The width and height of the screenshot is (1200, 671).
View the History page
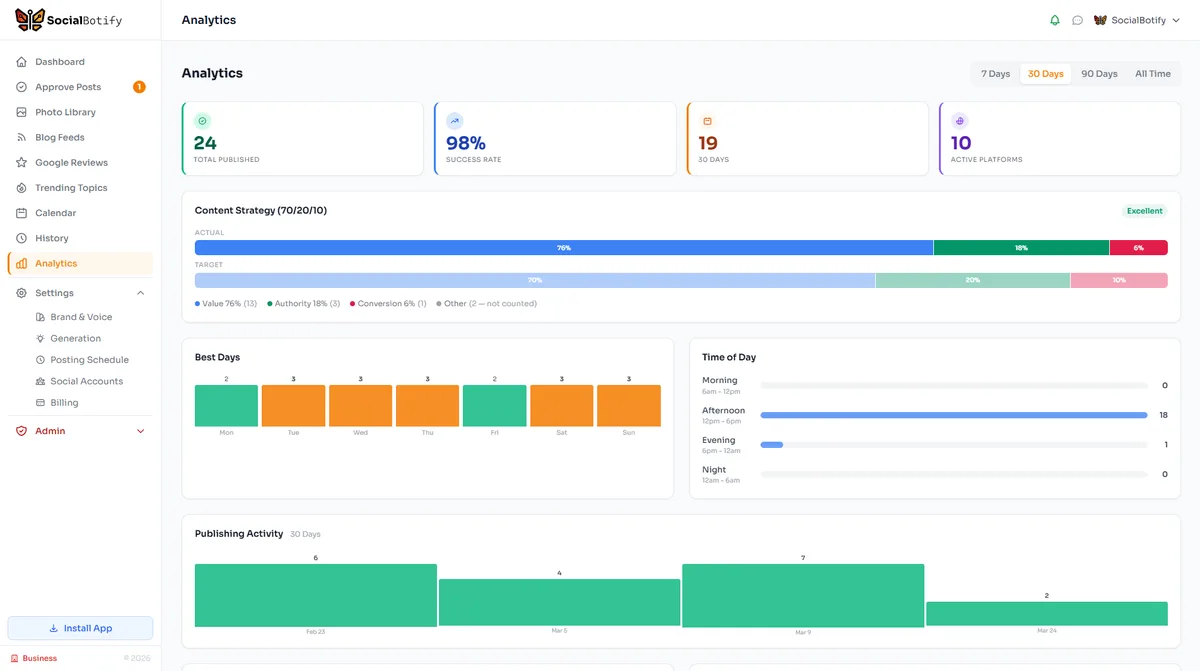[52, 237]
